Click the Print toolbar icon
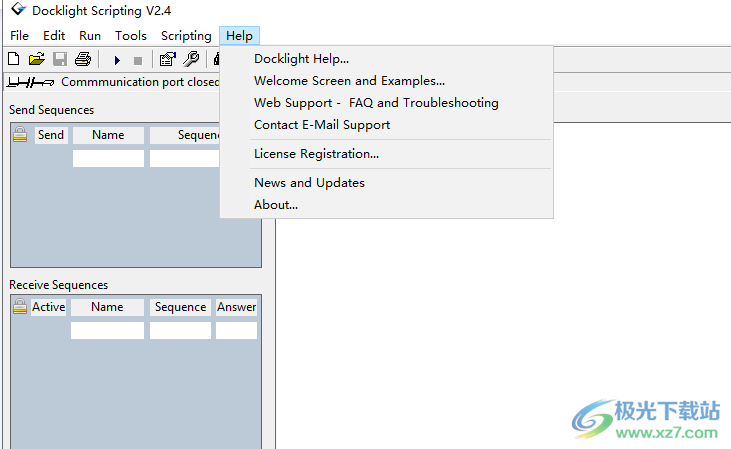731x449 pixels. (x=83, y=60)
